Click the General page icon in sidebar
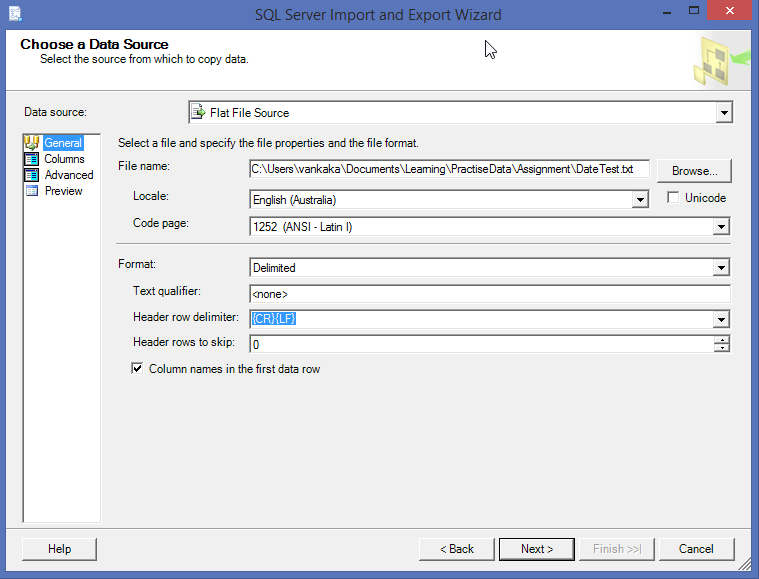 pyautogui.click(x=32, y=143)
